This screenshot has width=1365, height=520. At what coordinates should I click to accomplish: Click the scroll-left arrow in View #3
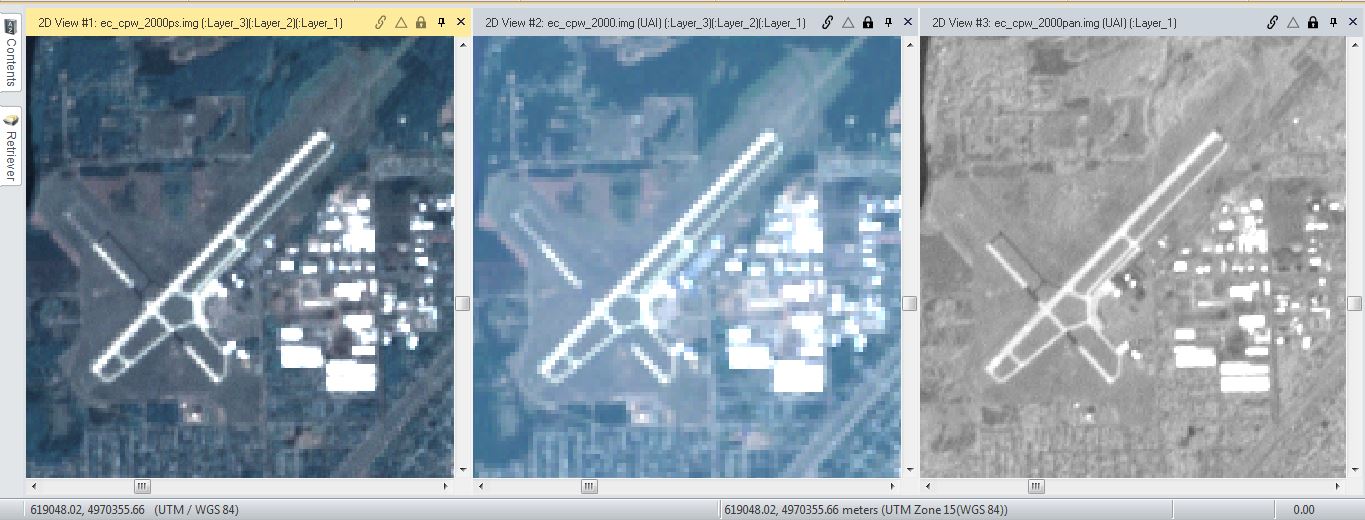(x=928, y=486)
